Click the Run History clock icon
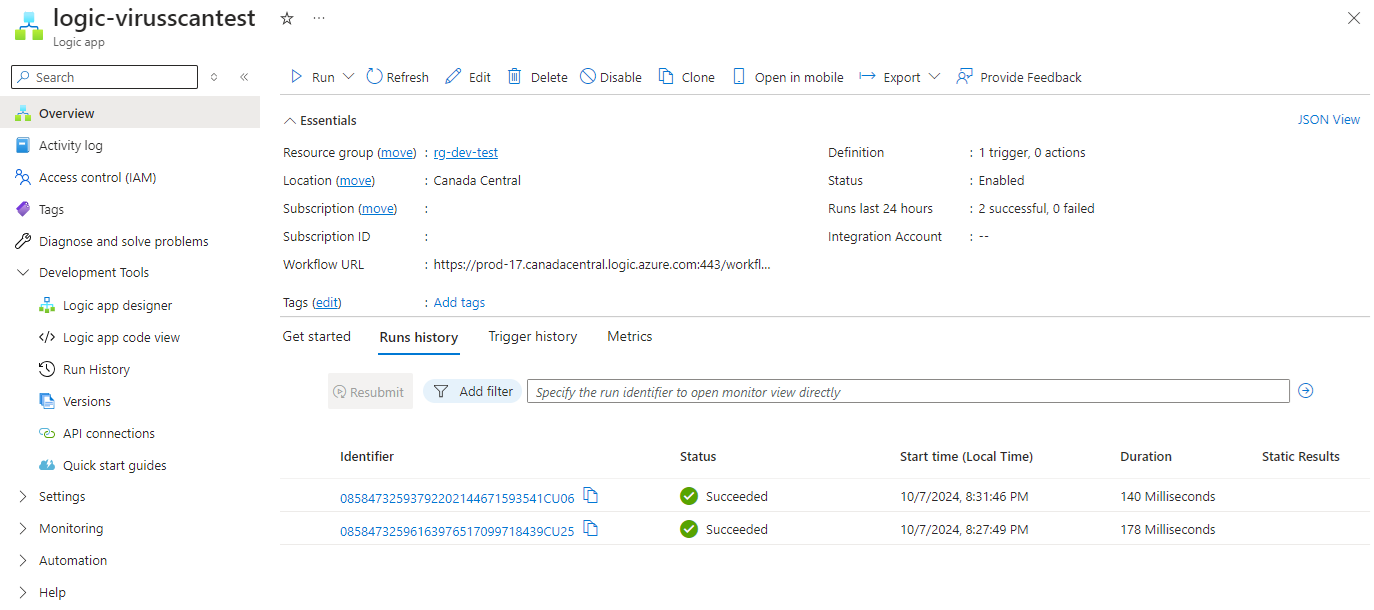This screenshot has width=1374, height=610. (47, 369)
